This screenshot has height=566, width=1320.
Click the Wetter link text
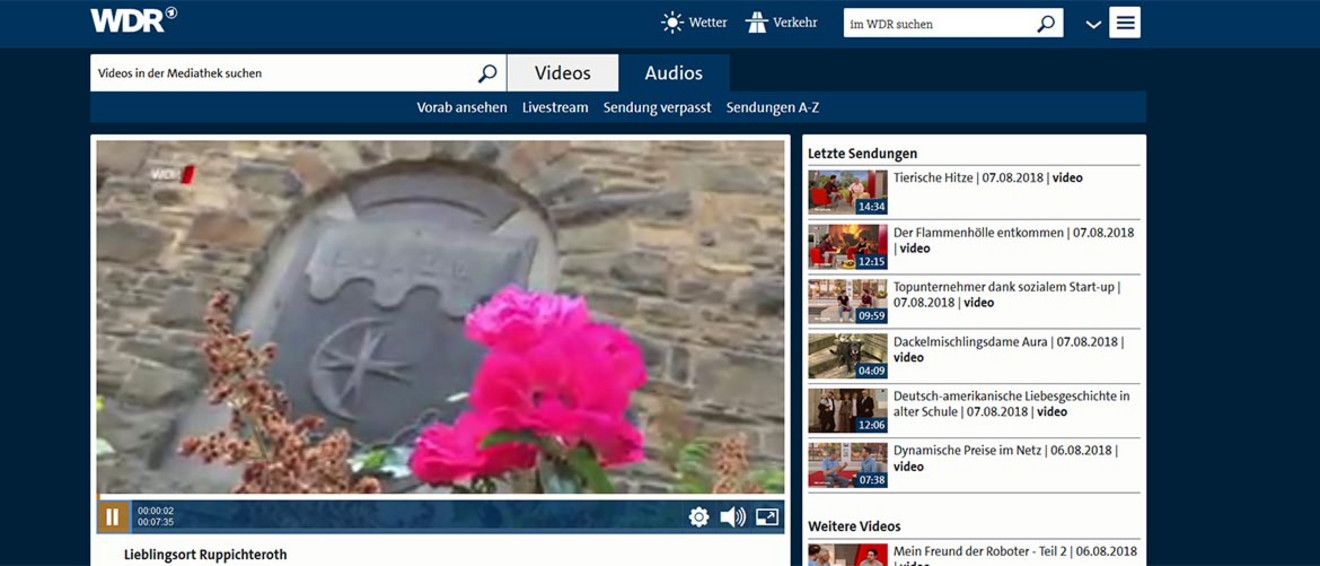pyautogui.click(x=708, y=22)
